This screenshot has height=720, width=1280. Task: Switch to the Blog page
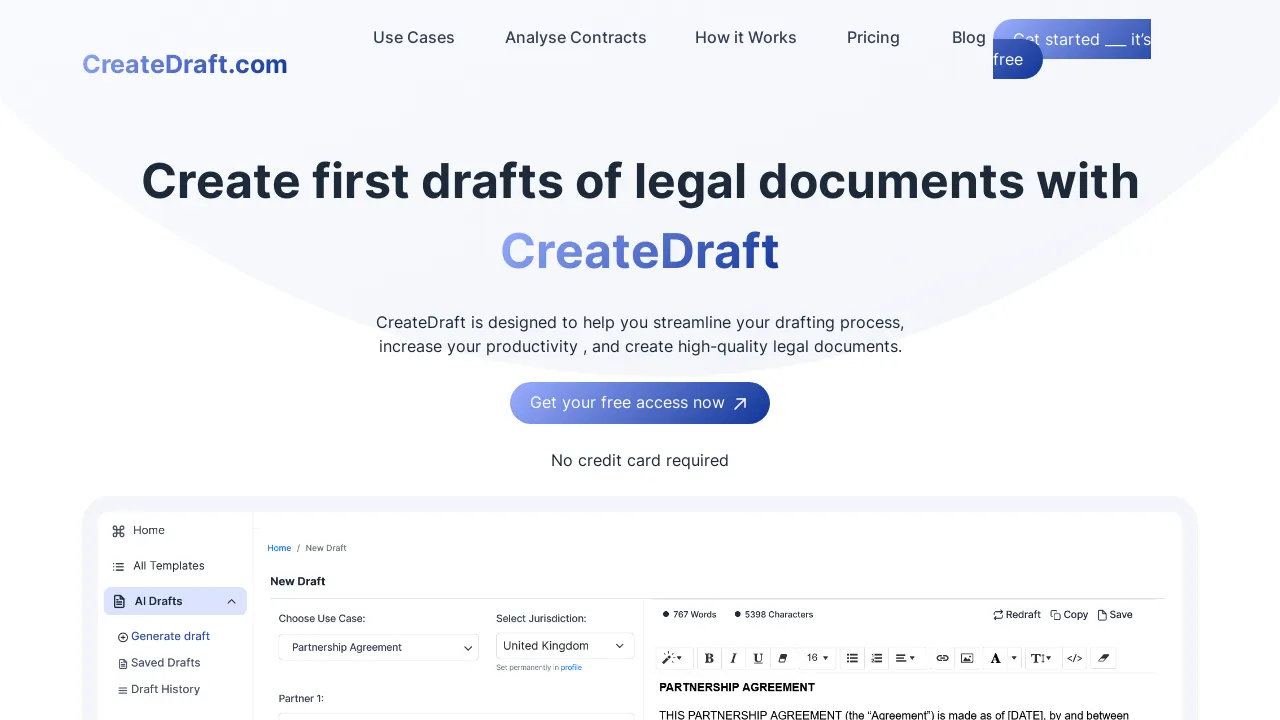point(968,37)
